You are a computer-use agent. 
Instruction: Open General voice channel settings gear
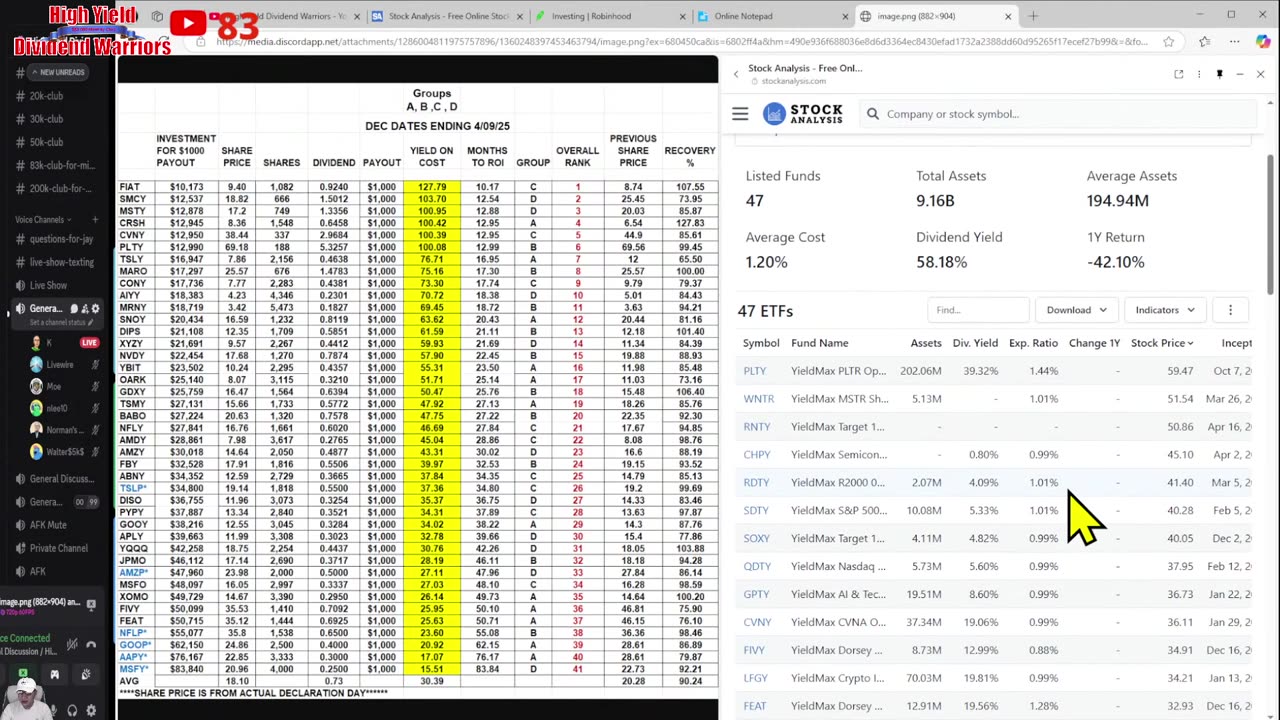pos(96,309)
